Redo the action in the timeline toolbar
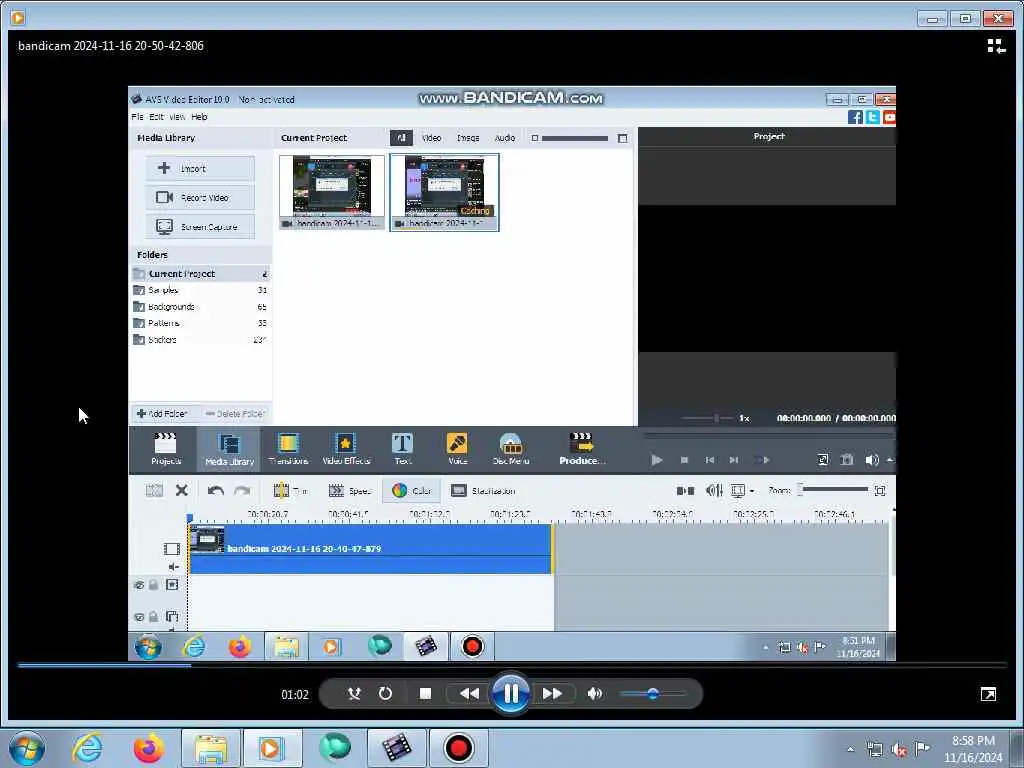 point(242,490)
